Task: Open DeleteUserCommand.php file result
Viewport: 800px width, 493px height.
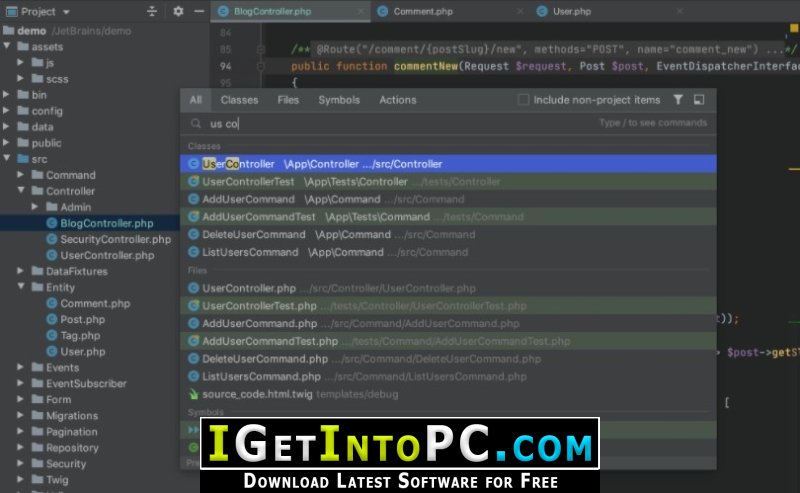Action: tap(448, 359)
